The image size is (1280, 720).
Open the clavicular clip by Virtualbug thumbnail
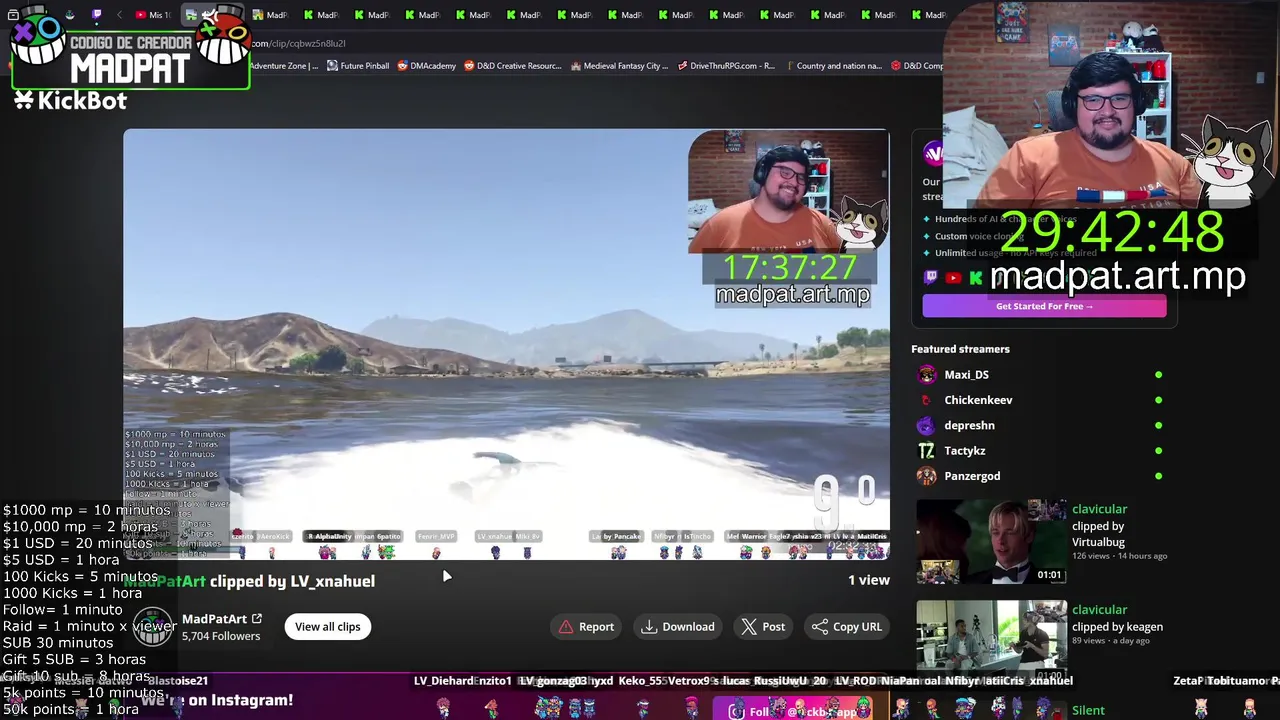point(992,542)
